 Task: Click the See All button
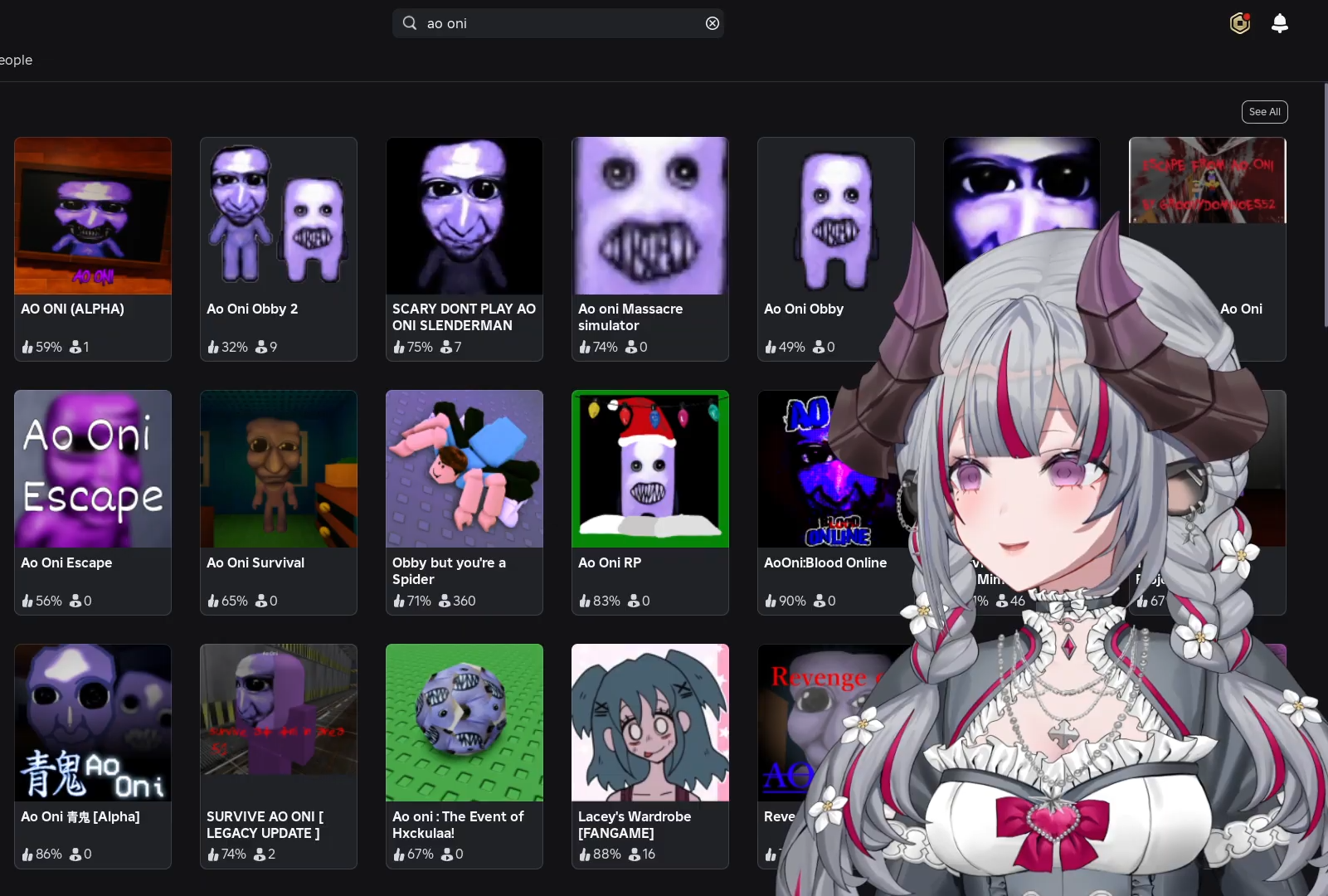(1265, 112)
